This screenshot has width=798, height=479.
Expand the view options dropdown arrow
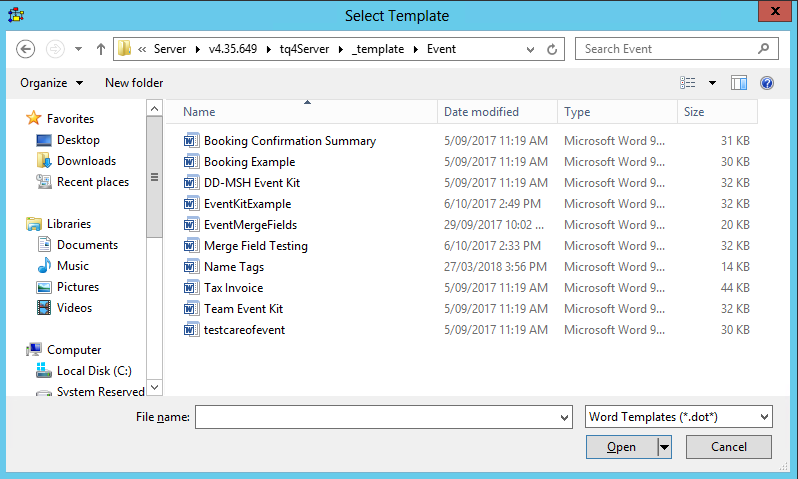coord(712,83)
